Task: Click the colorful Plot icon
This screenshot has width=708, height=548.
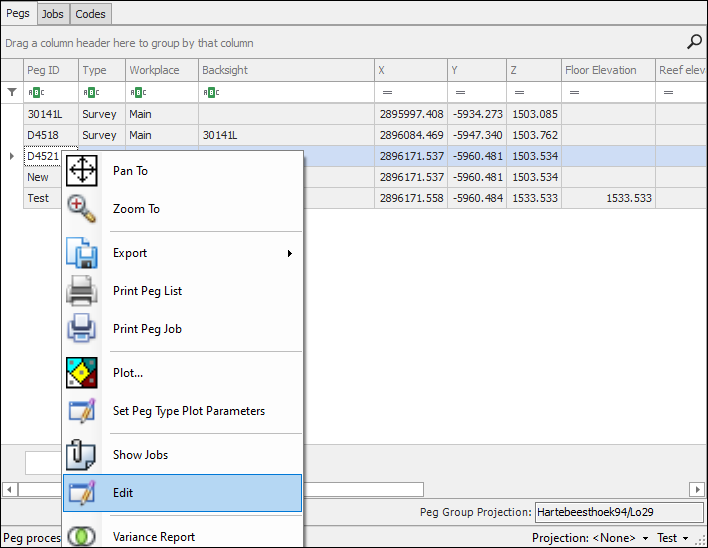Action: [81, 373]
